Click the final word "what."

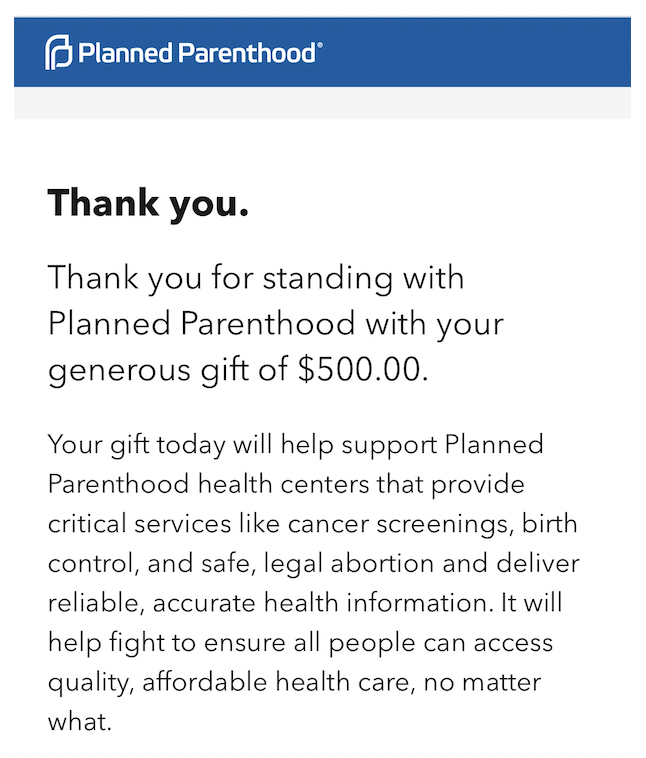click(x=80, y=722)
